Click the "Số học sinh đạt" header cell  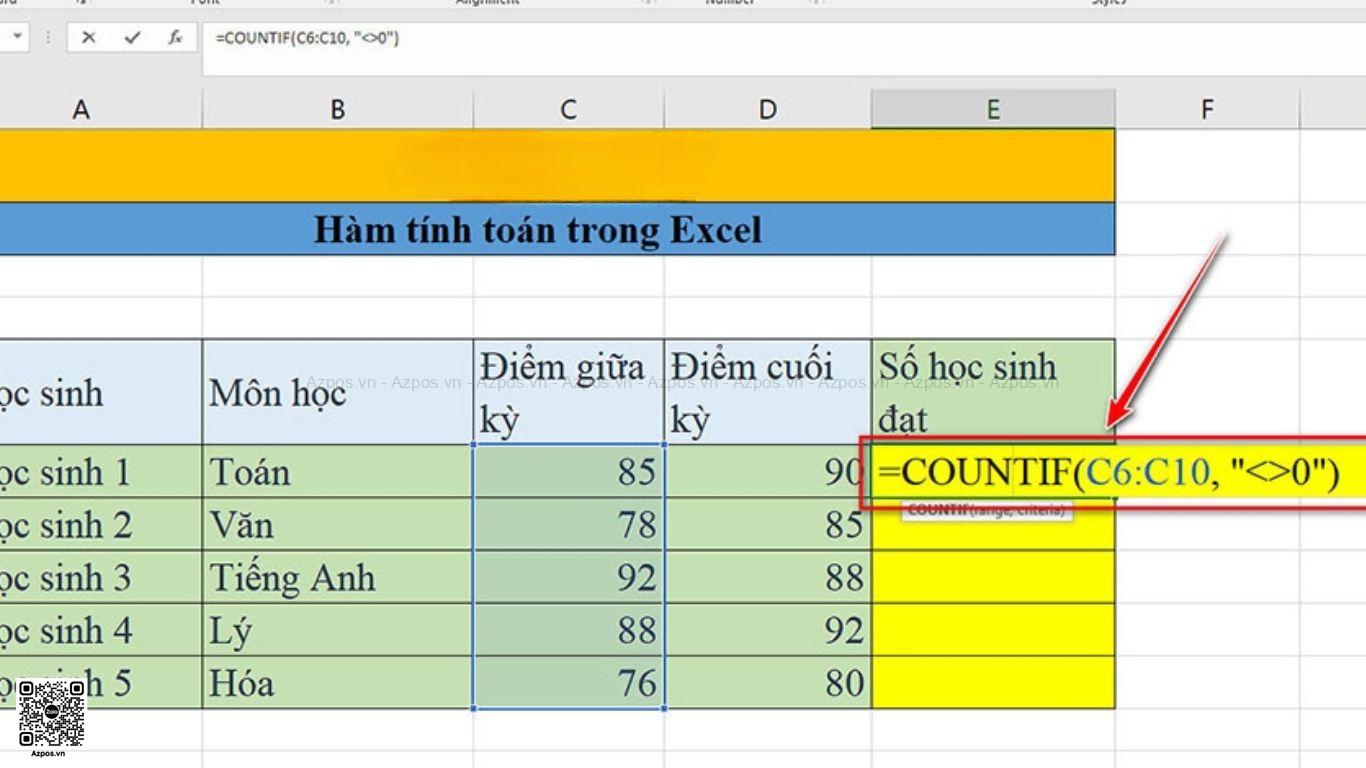[x=993, y=392]
